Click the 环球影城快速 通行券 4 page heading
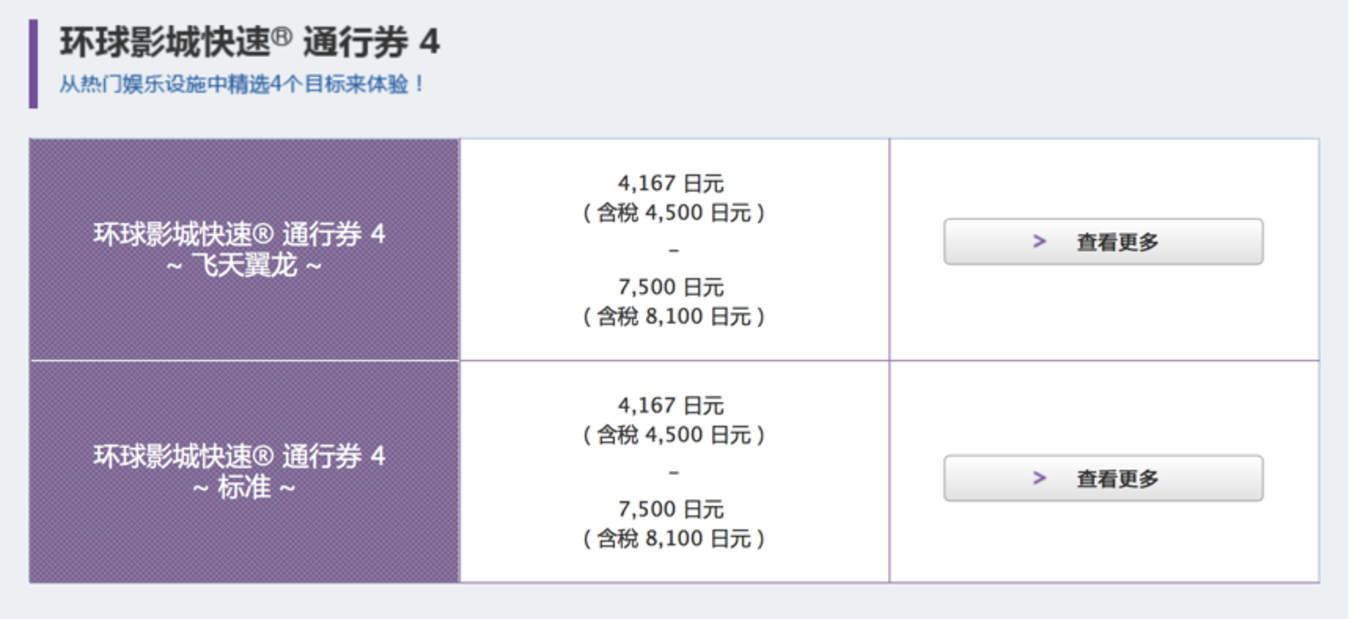Image resolution: width=1360 pixels, height=619 pixels. [x=249, y=43]
